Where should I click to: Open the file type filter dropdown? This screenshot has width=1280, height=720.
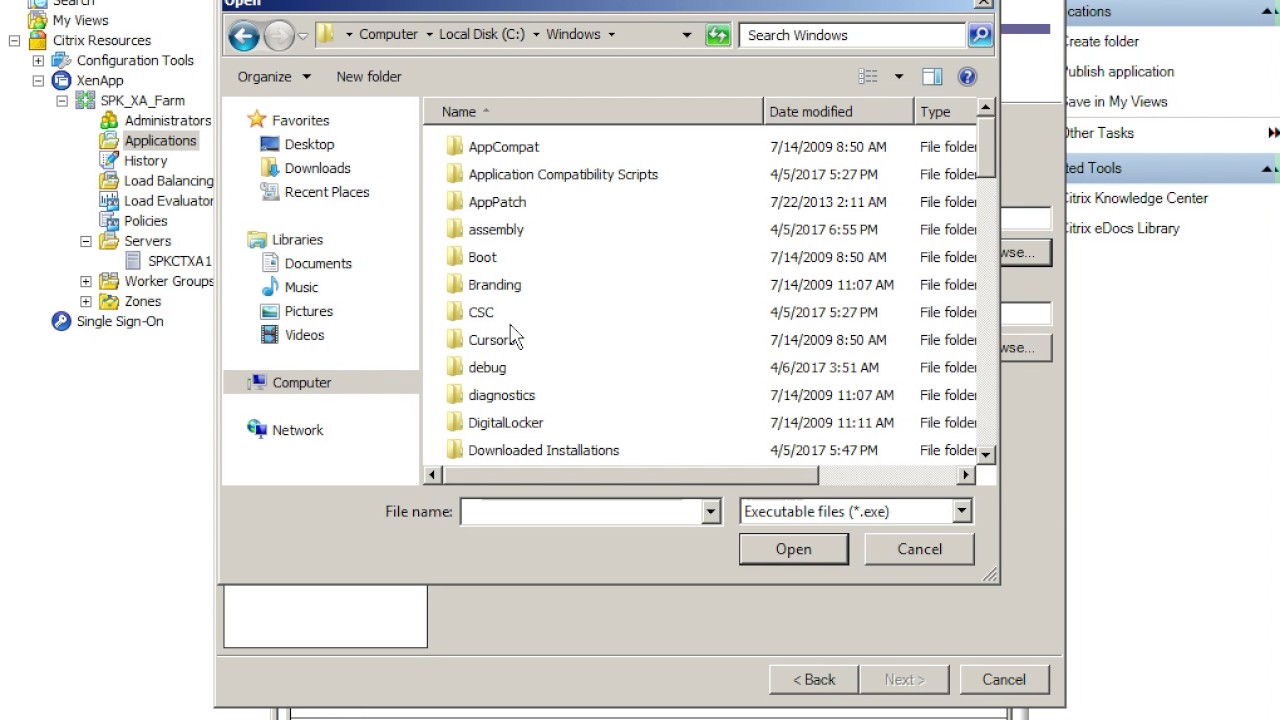click(962, 511)
